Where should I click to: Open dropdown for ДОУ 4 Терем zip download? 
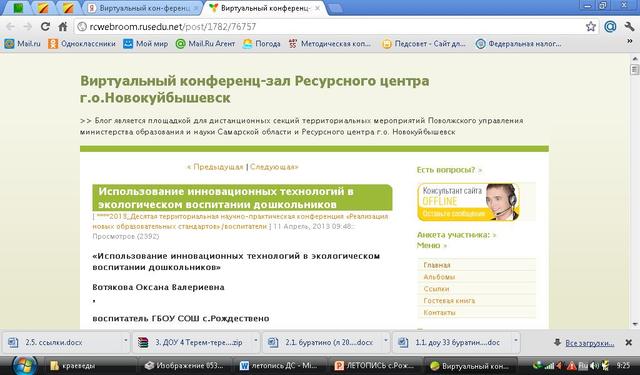coord(256,340)
